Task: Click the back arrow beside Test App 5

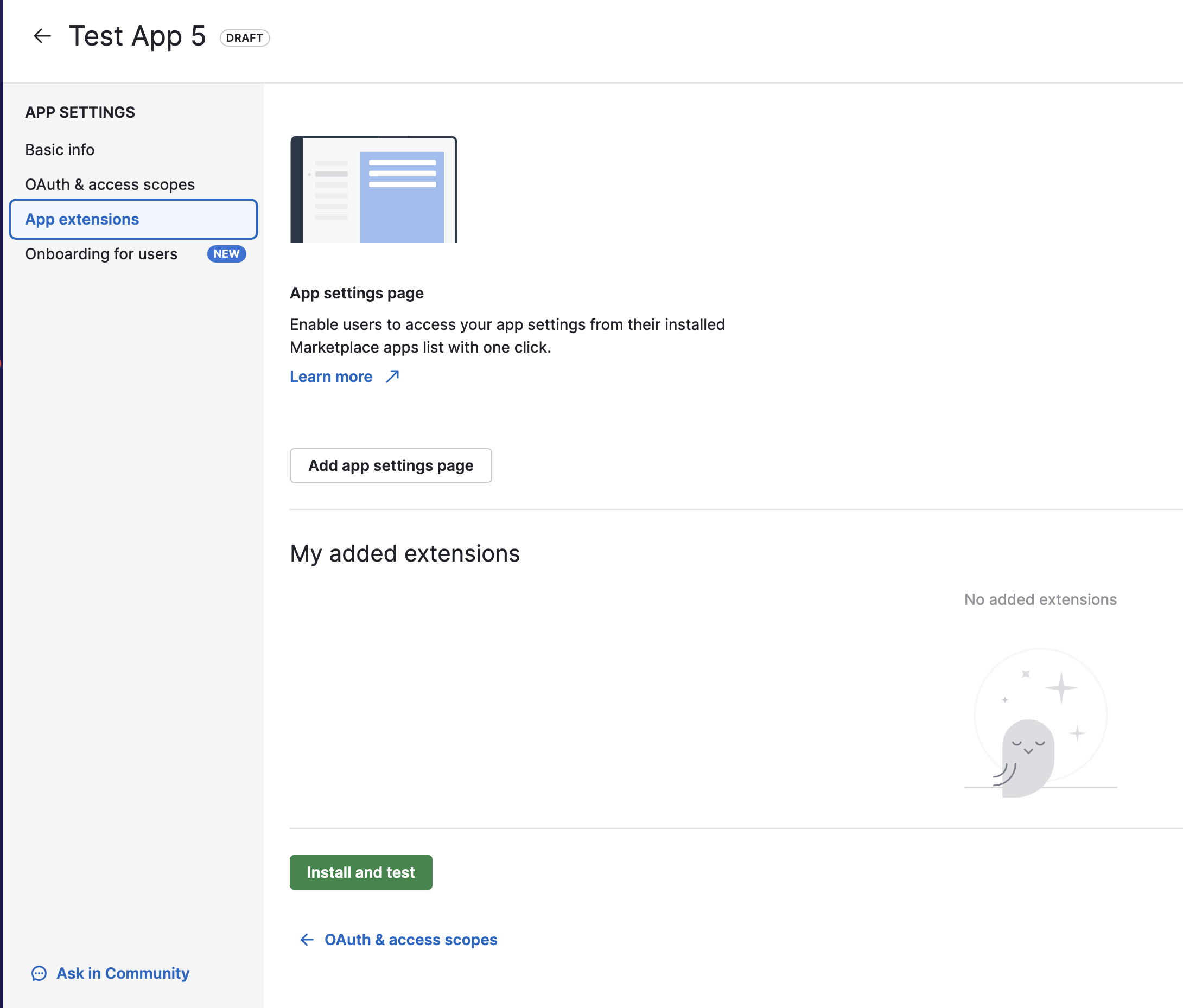Action: click(x=42, y=36)
